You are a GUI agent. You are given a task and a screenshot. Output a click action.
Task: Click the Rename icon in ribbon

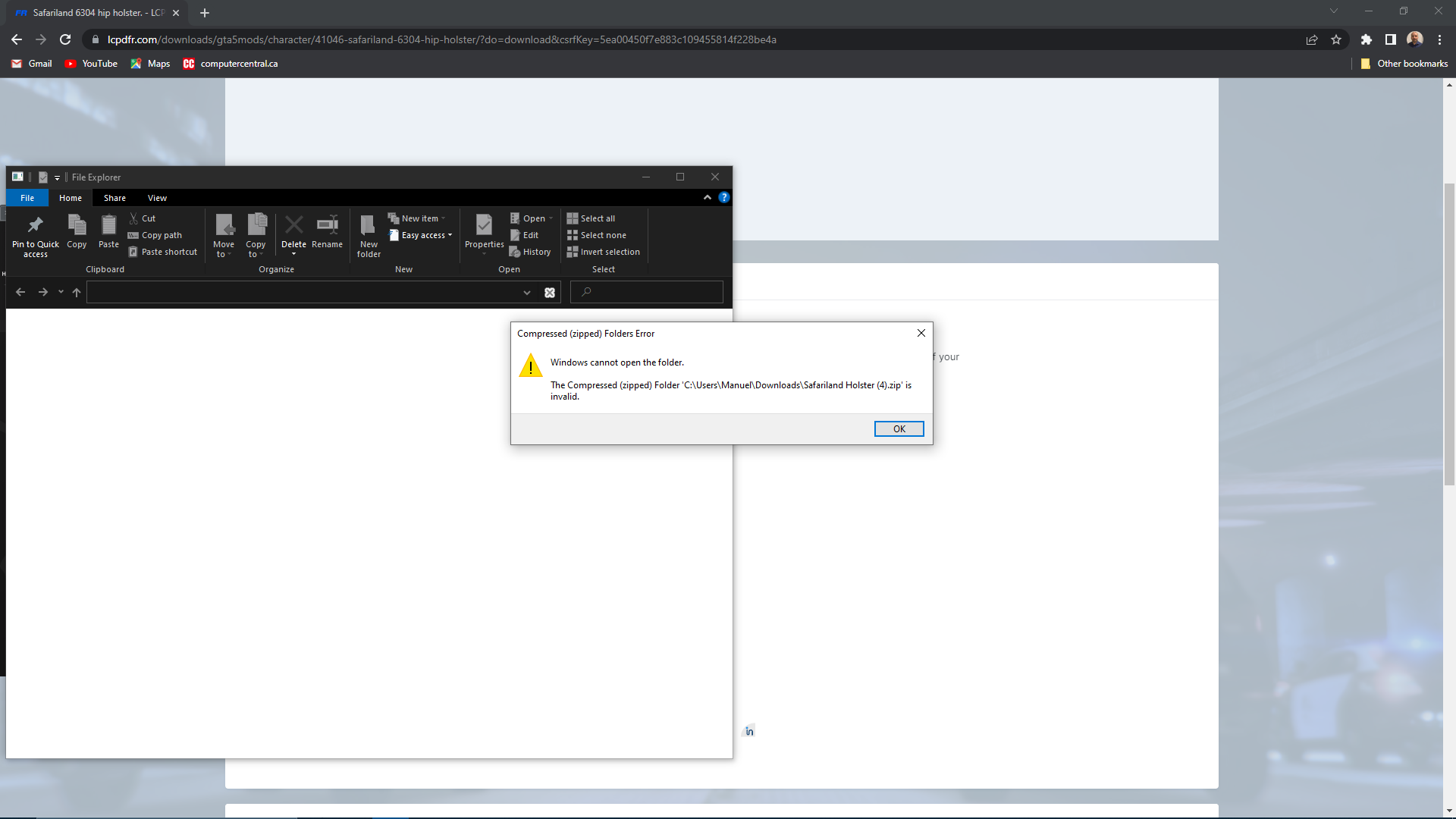tap(327, 225)
